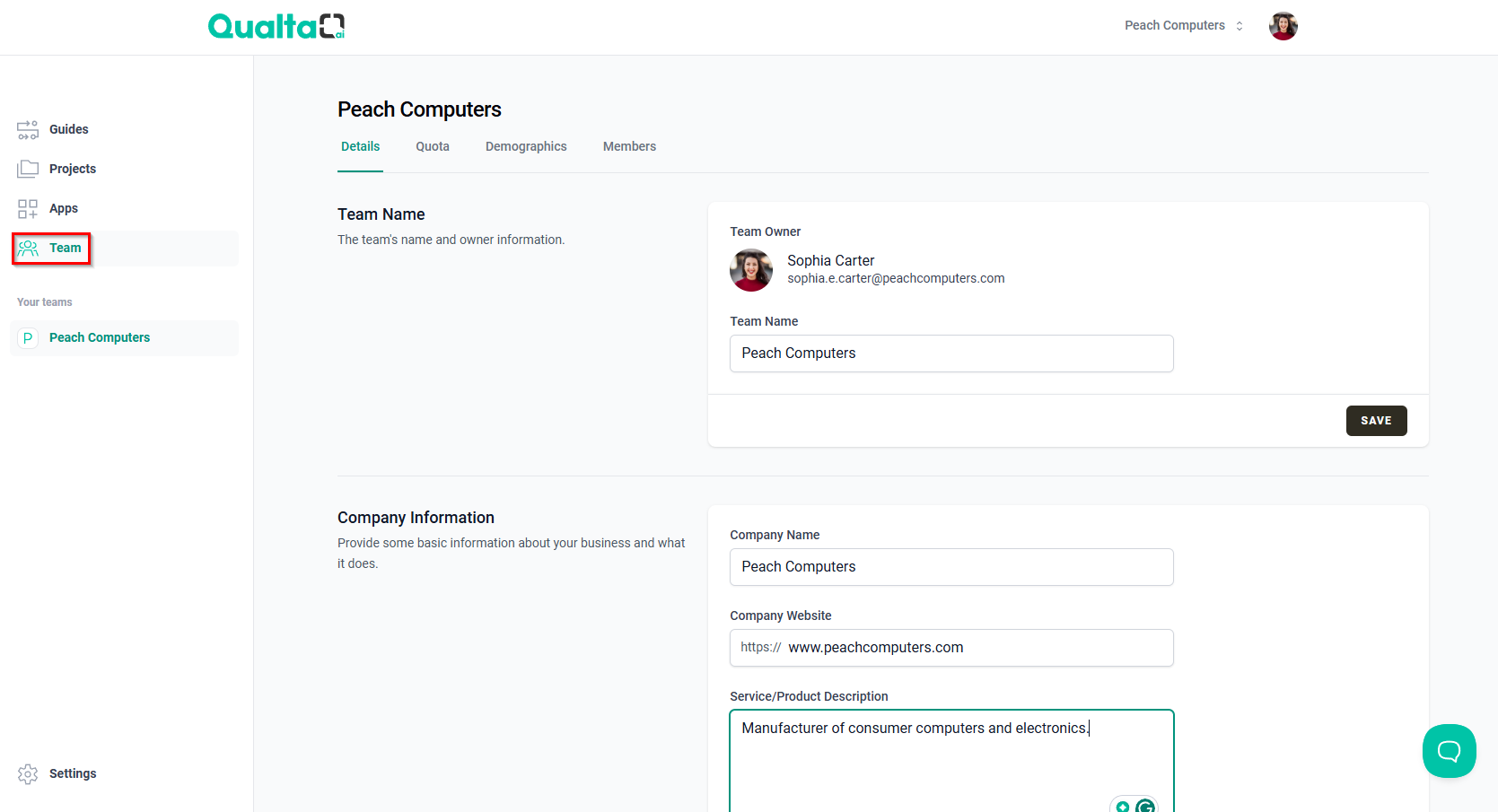Click the Team Name input field

tap(951, 354)
